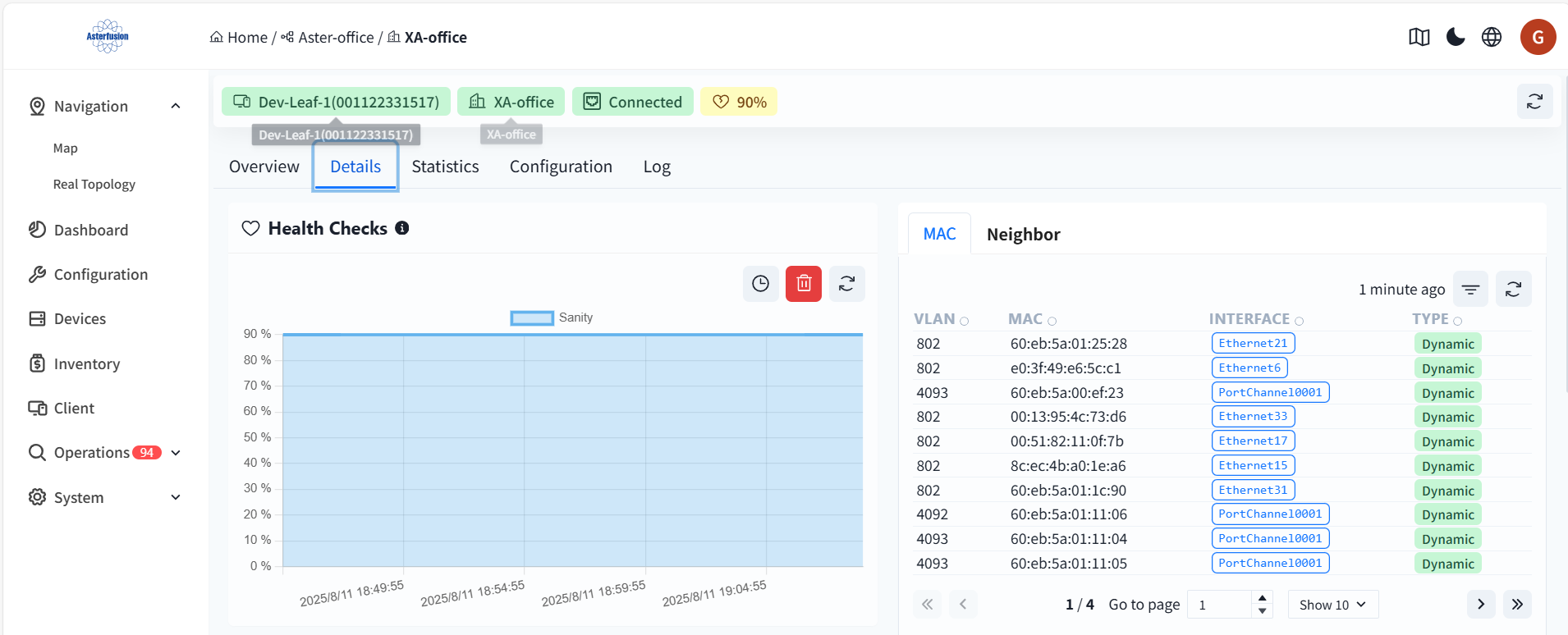The height and width of the screenshot is (635, 1568).
Task: Click the Ethernet21 interface tag
Action: pos(1253,343)
